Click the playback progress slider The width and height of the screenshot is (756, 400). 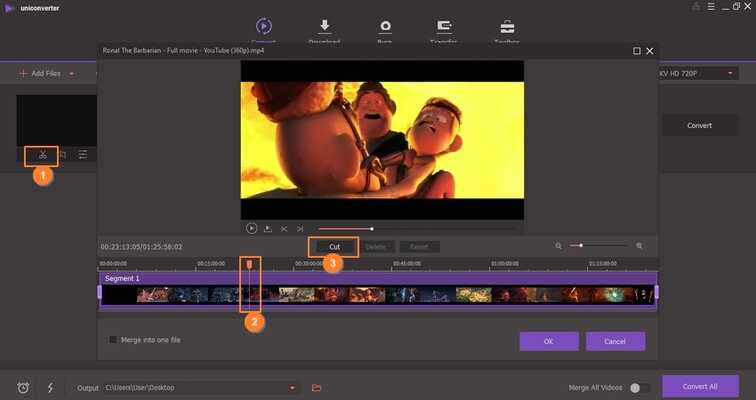419,229
